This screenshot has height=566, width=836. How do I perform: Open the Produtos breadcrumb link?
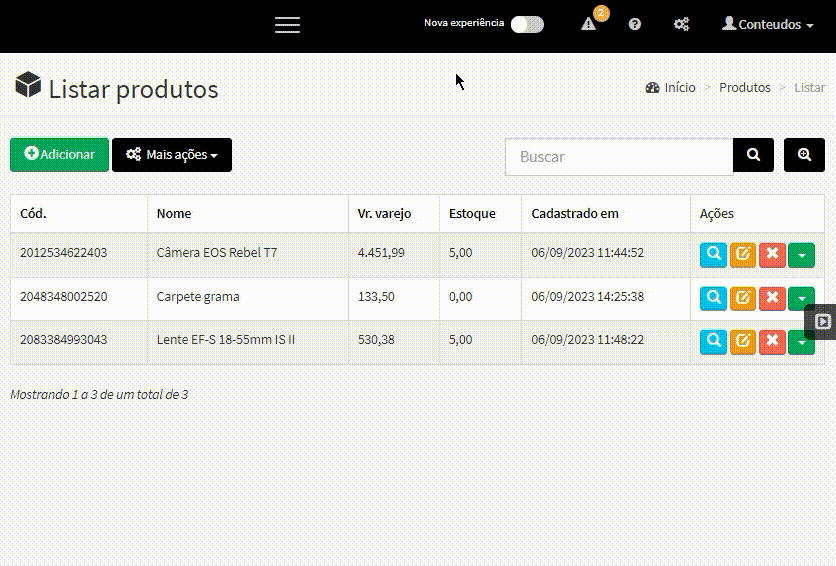(745, 87)
